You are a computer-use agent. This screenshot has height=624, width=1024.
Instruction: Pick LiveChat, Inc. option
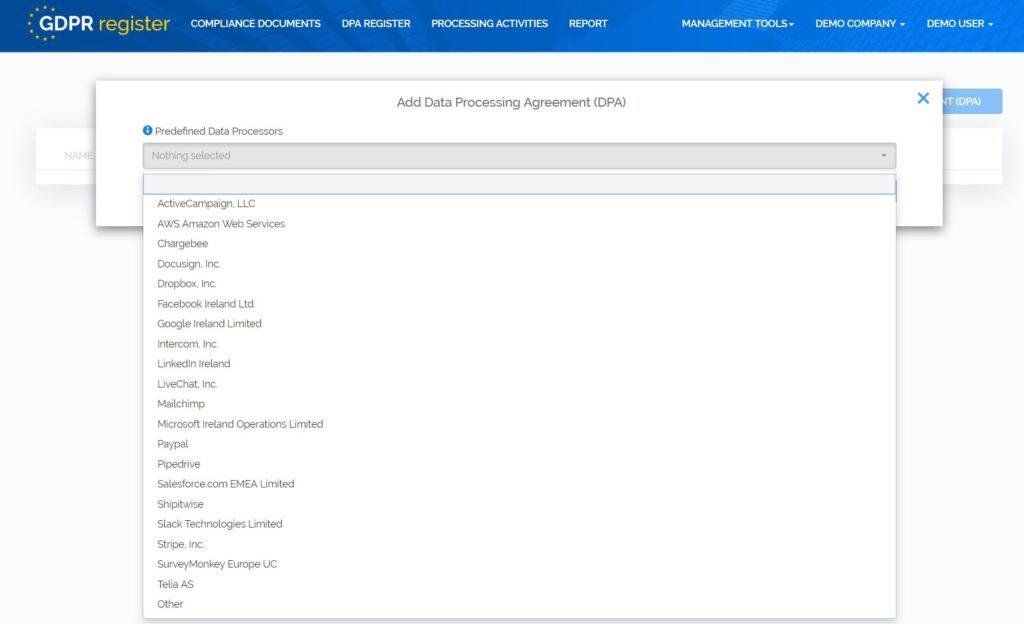click(519, 384)
